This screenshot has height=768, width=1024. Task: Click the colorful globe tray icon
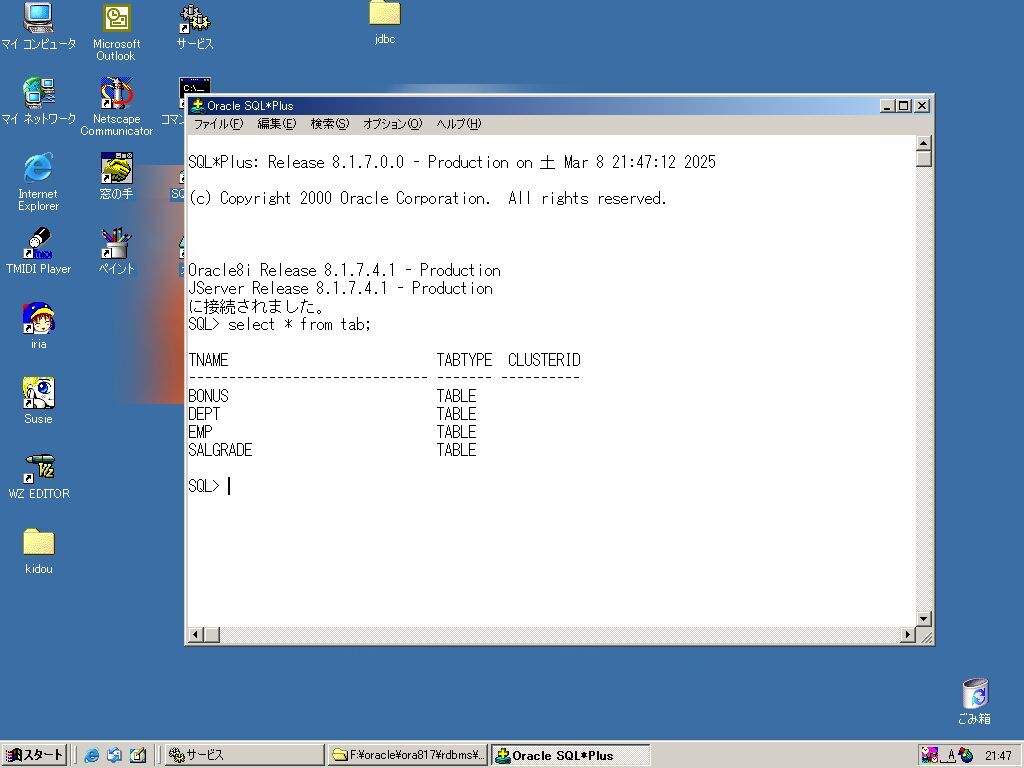tap(966, 756)
